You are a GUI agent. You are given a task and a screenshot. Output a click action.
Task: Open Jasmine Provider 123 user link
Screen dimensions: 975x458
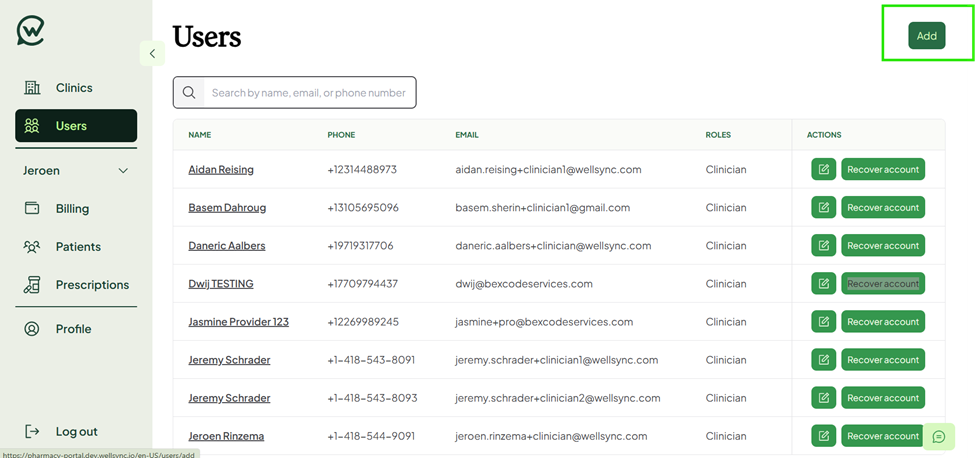pos(238,322)
